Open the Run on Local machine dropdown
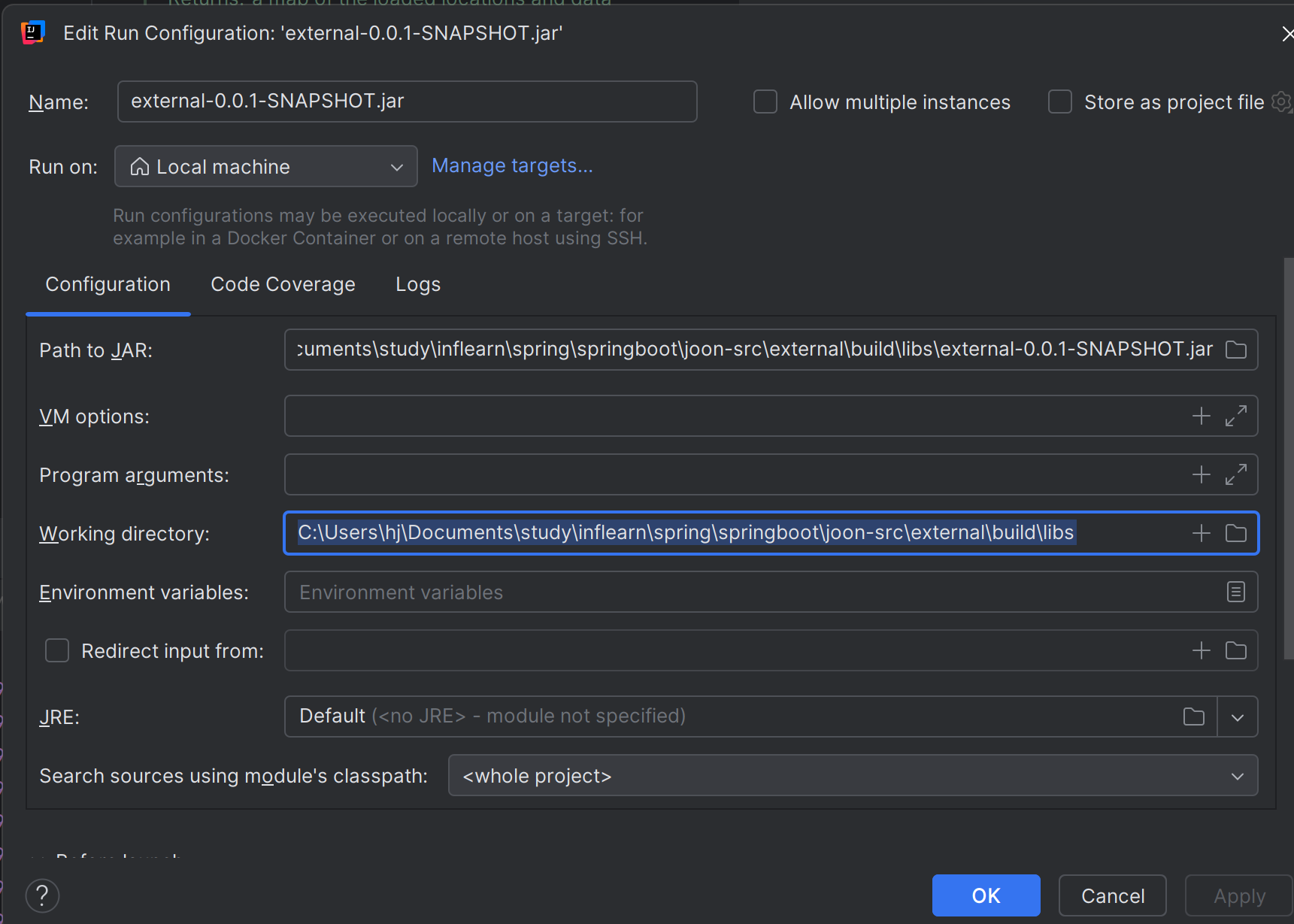 coord(266,166)
